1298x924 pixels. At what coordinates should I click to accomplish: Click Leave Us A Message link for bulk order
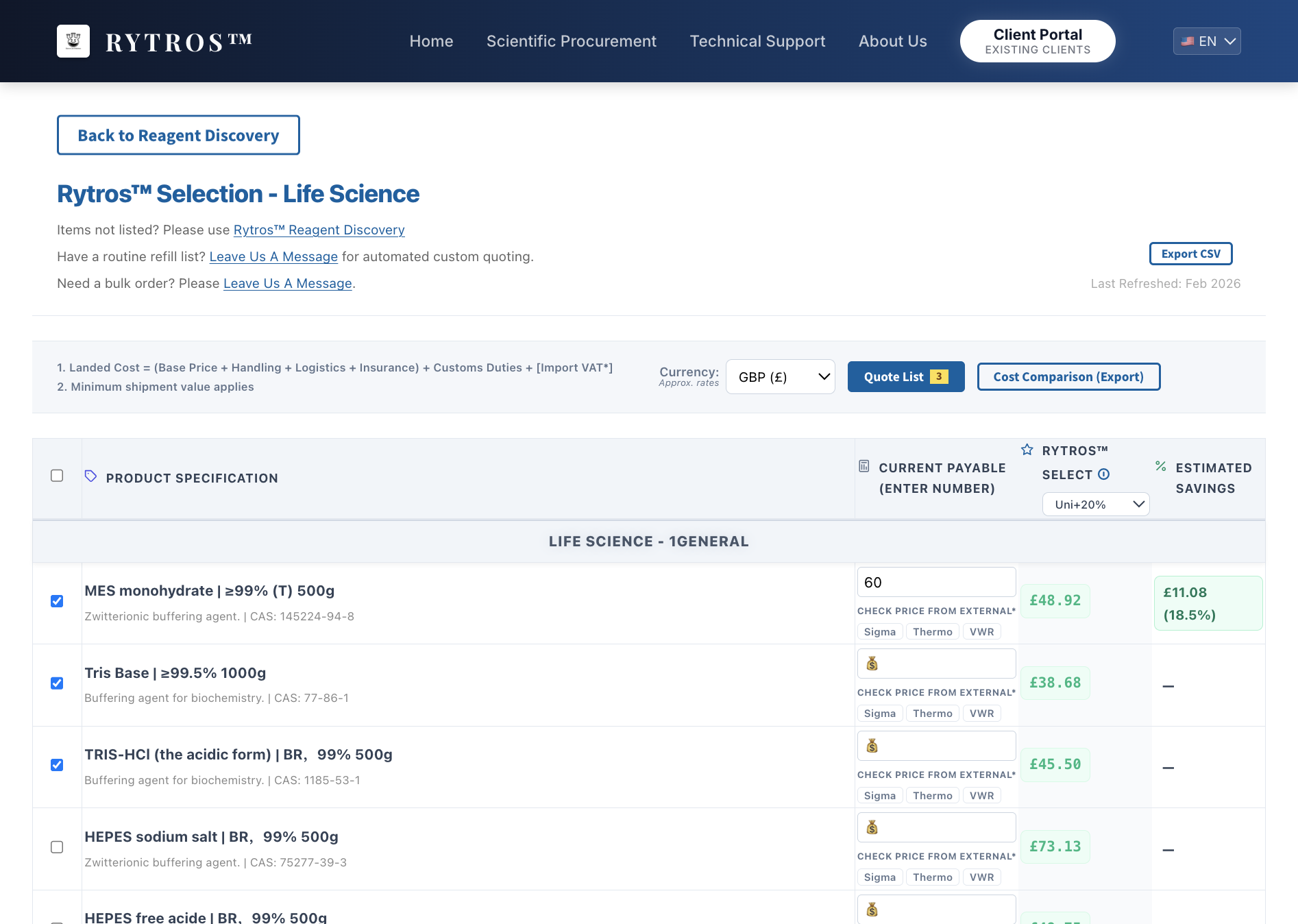[x=288, y=283]
